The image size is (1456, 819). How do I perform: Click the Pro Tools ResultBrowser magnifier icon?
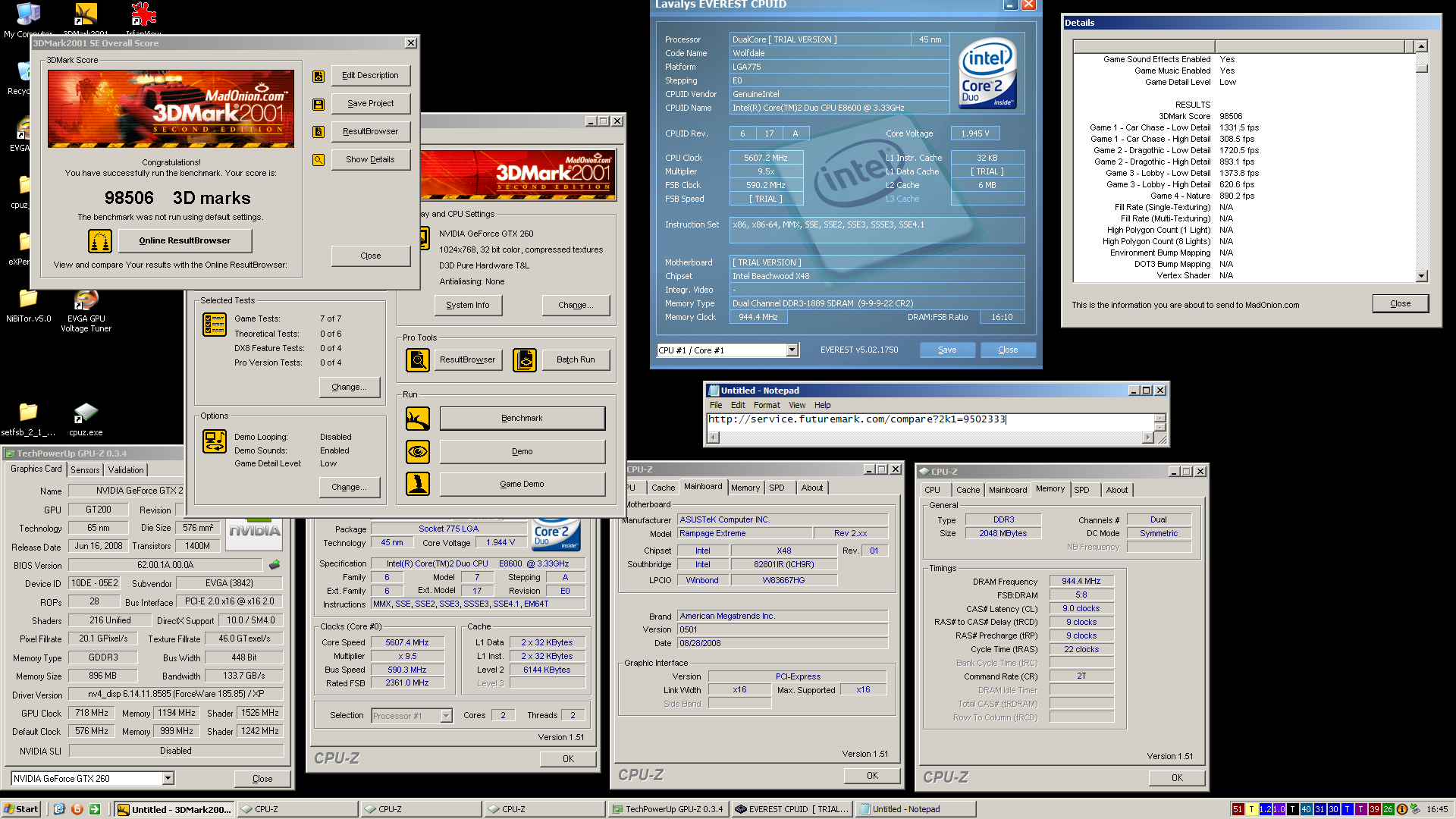tap(418, 360)
